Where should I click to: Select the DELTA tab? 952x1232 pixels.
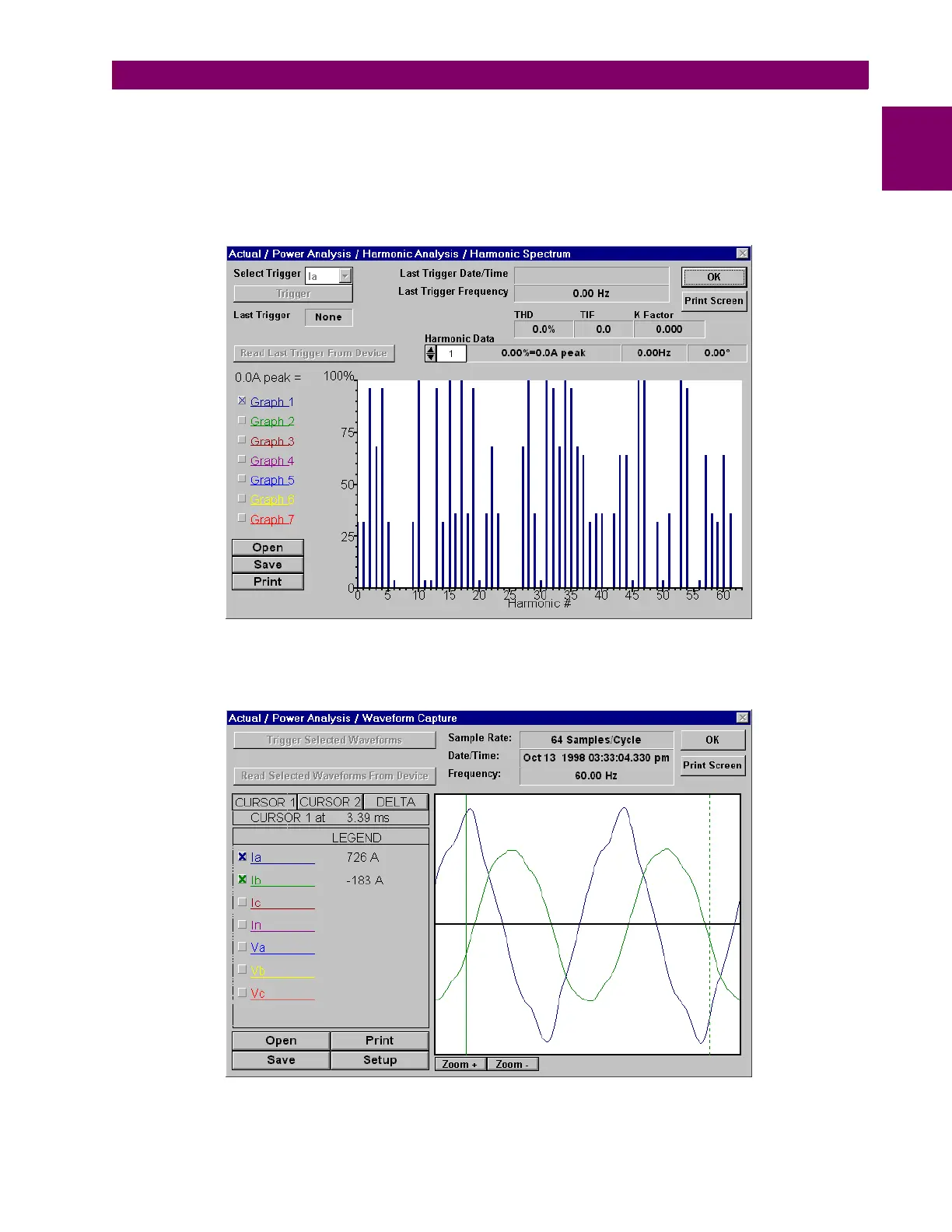[x=395, y=802]
